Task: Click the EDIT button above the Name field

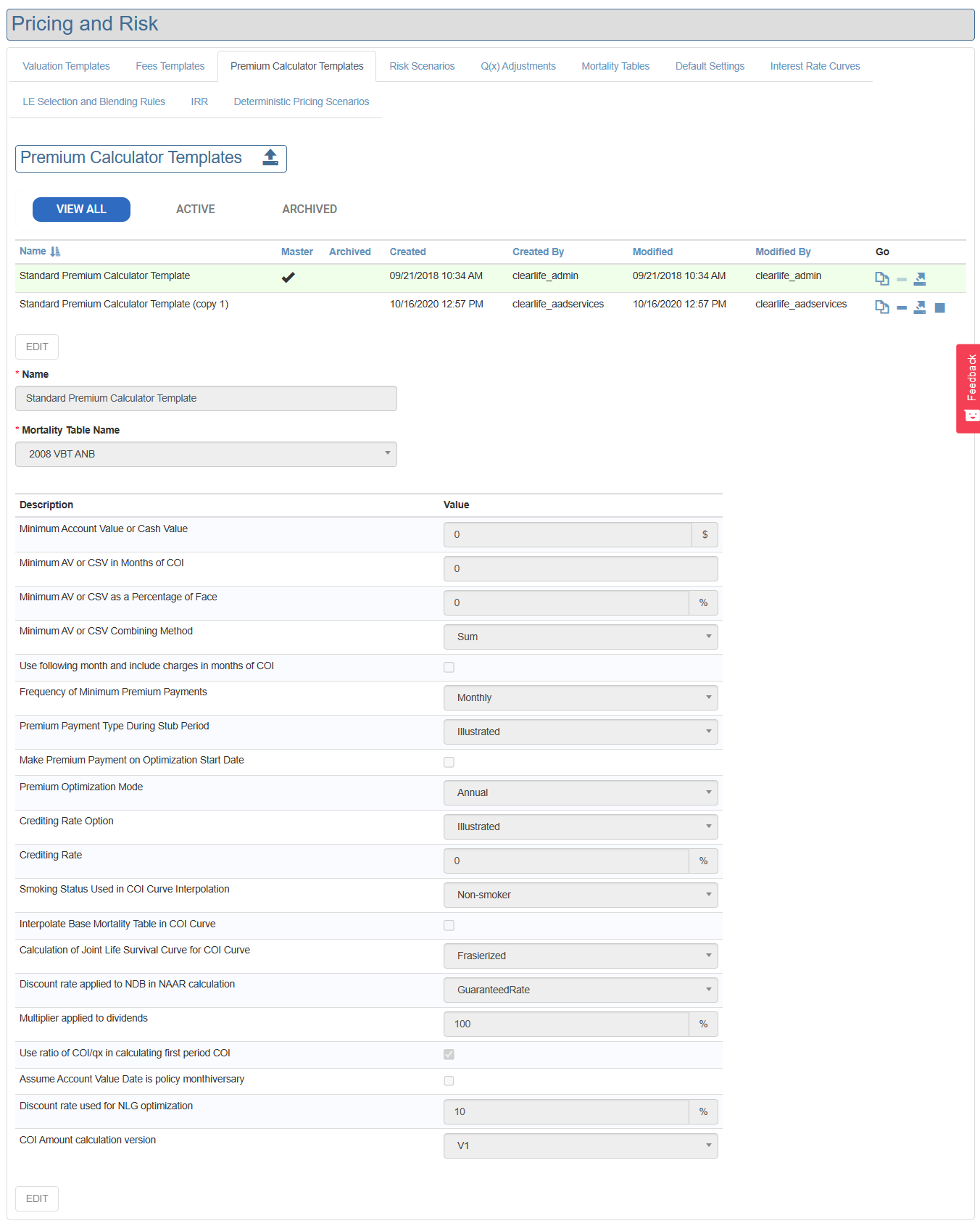Action: 37,347
